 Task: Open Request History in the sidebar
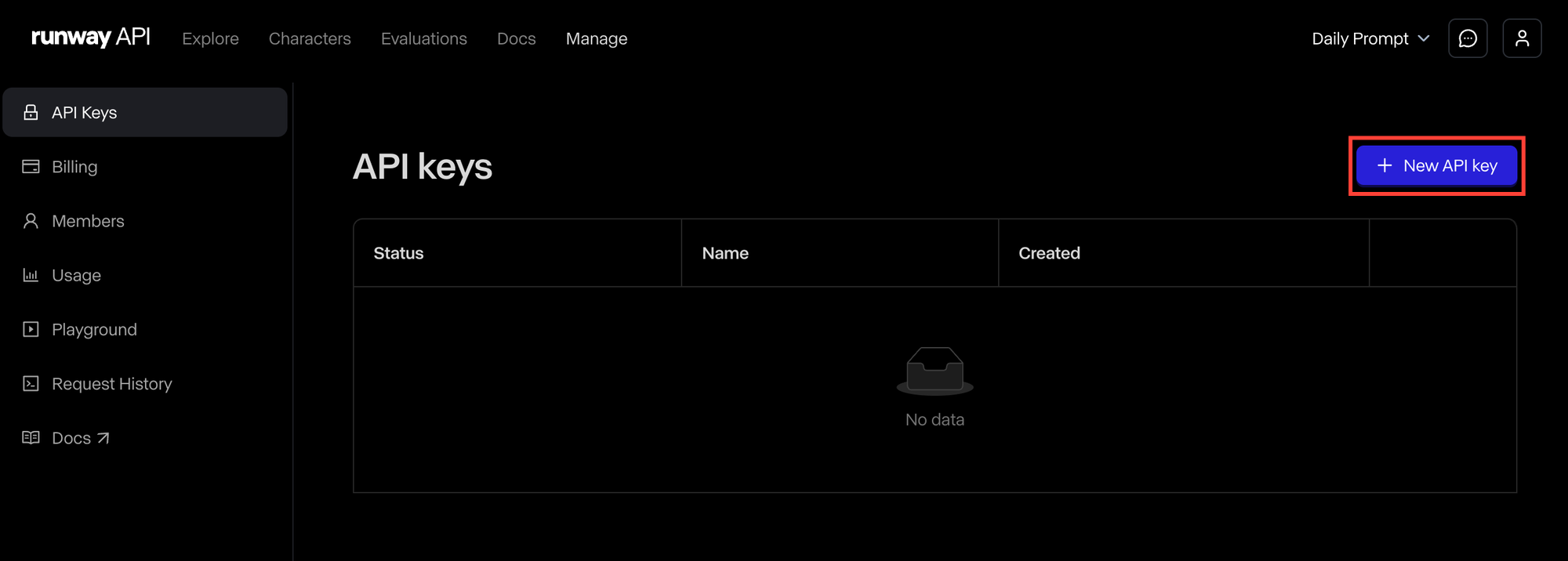point(145,383)
